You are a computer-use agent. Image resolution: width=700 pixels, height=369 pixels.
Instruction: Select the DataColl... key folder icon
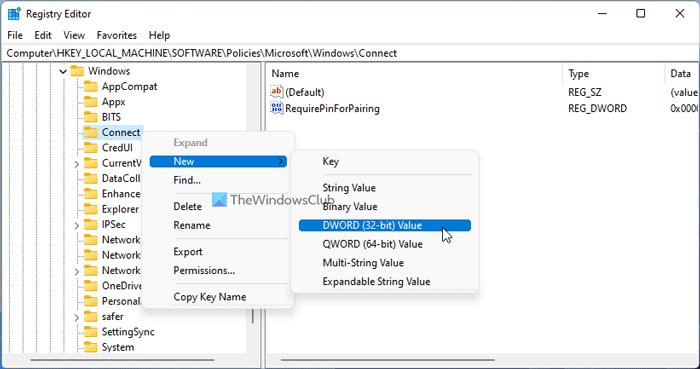coord(91,178)
